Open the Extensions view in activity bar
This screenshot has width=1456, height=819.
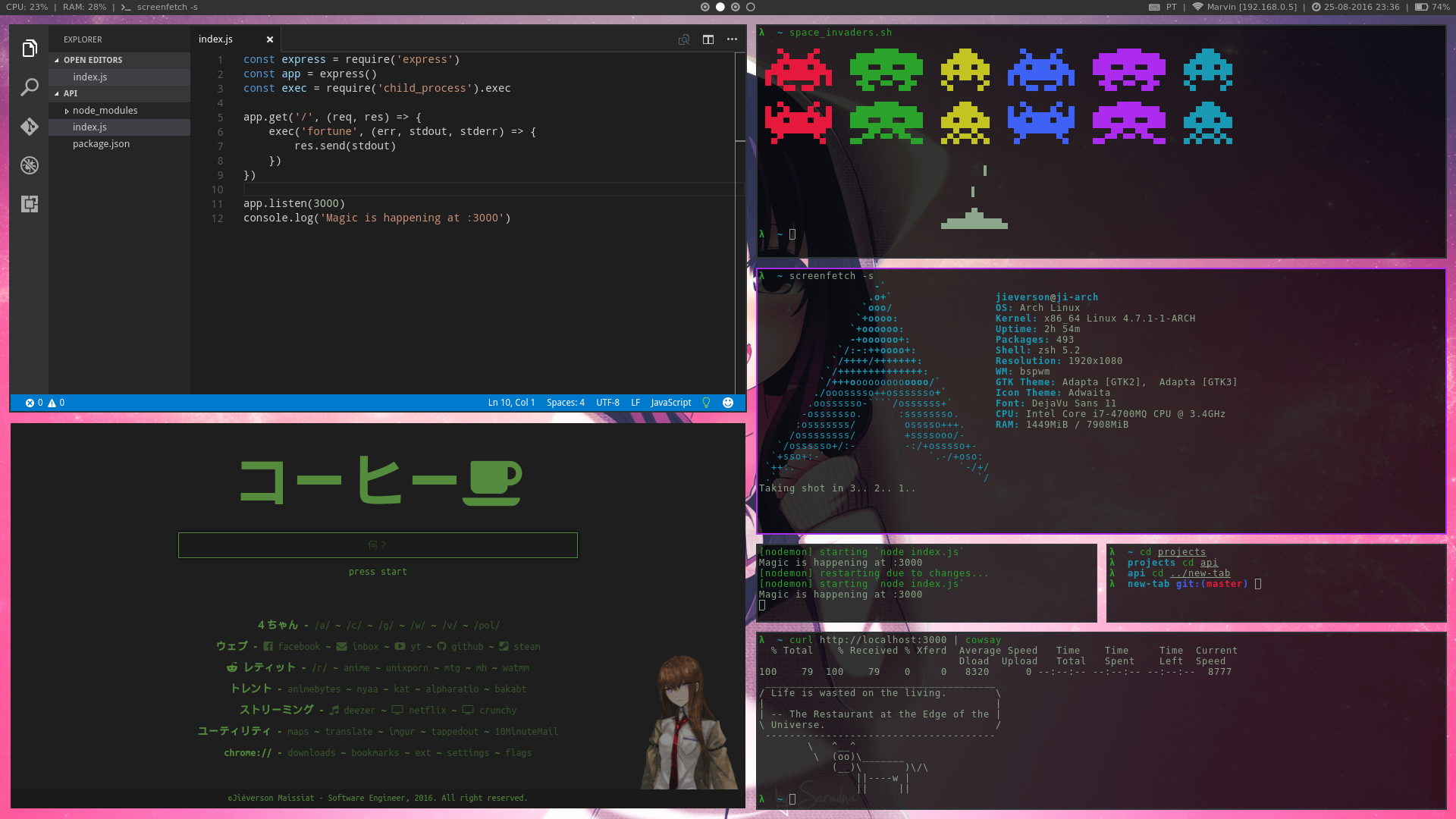(x=30, y=204)
